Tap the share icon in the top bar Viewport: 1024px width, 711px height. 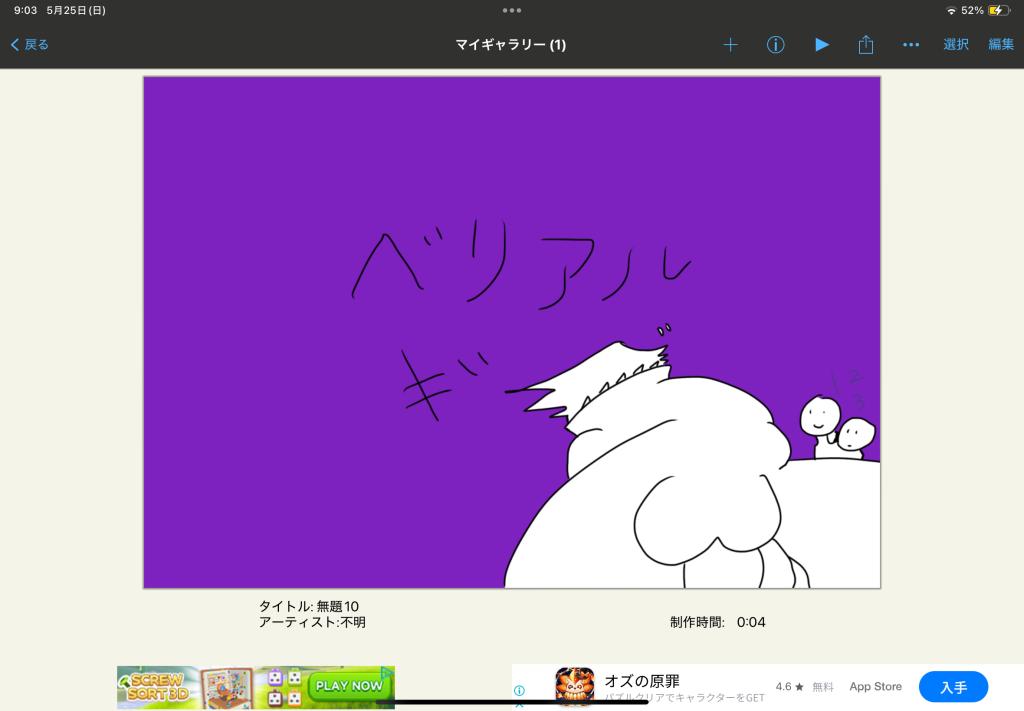pyautogui.click(x=866, y=45)
